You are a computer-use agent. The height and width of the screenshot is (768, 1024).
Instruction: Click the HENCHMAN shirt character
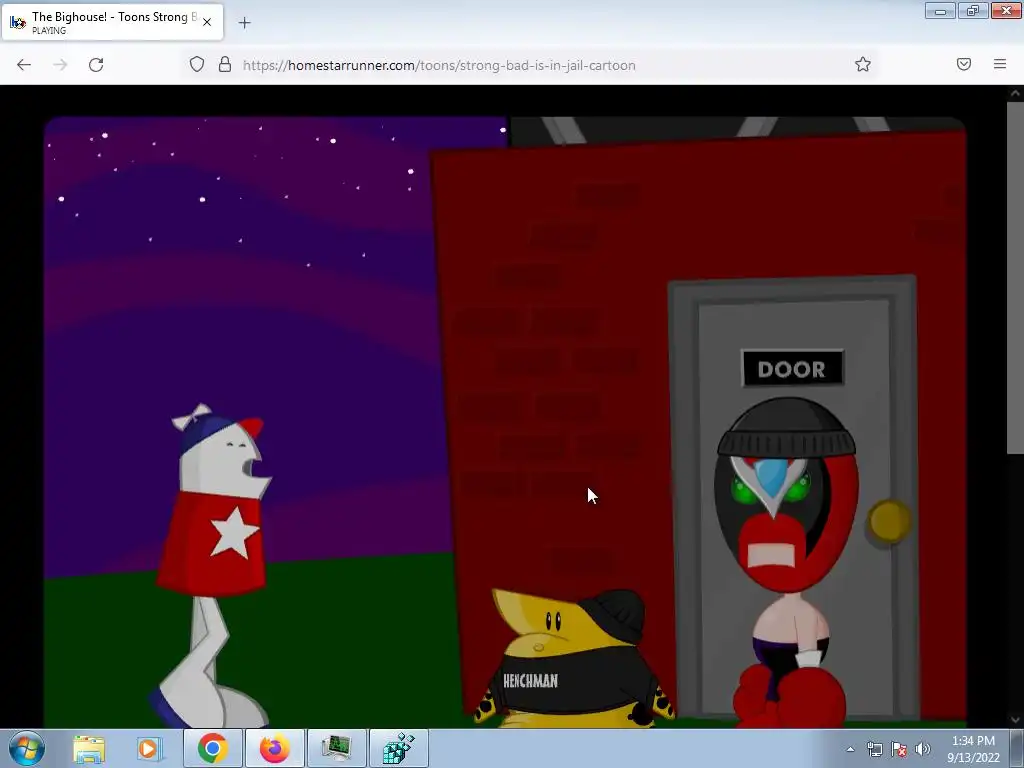pos(573,660)
